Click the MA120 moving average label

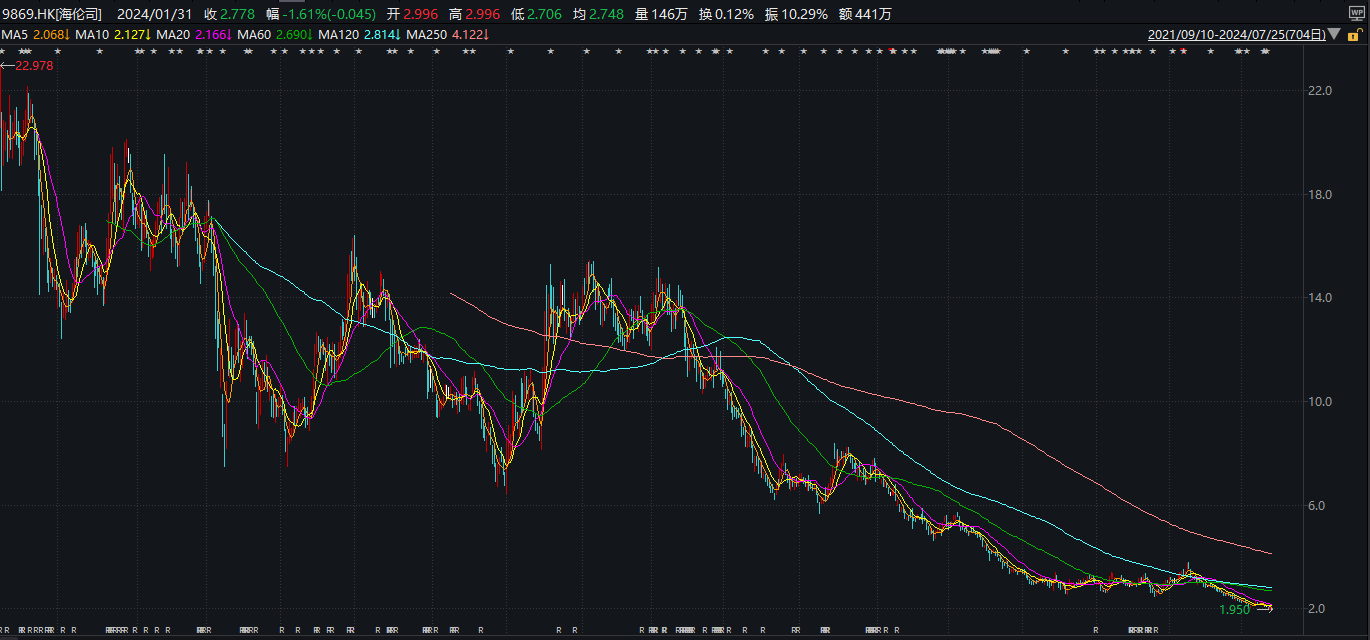pos(339,35)
